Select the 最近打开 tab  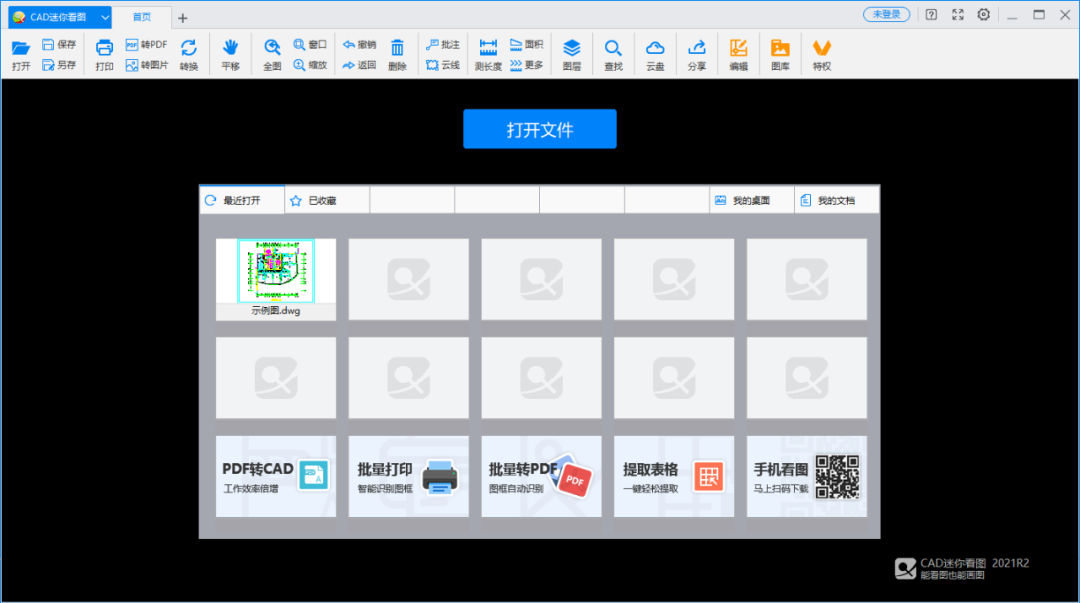tap(242, 200)
